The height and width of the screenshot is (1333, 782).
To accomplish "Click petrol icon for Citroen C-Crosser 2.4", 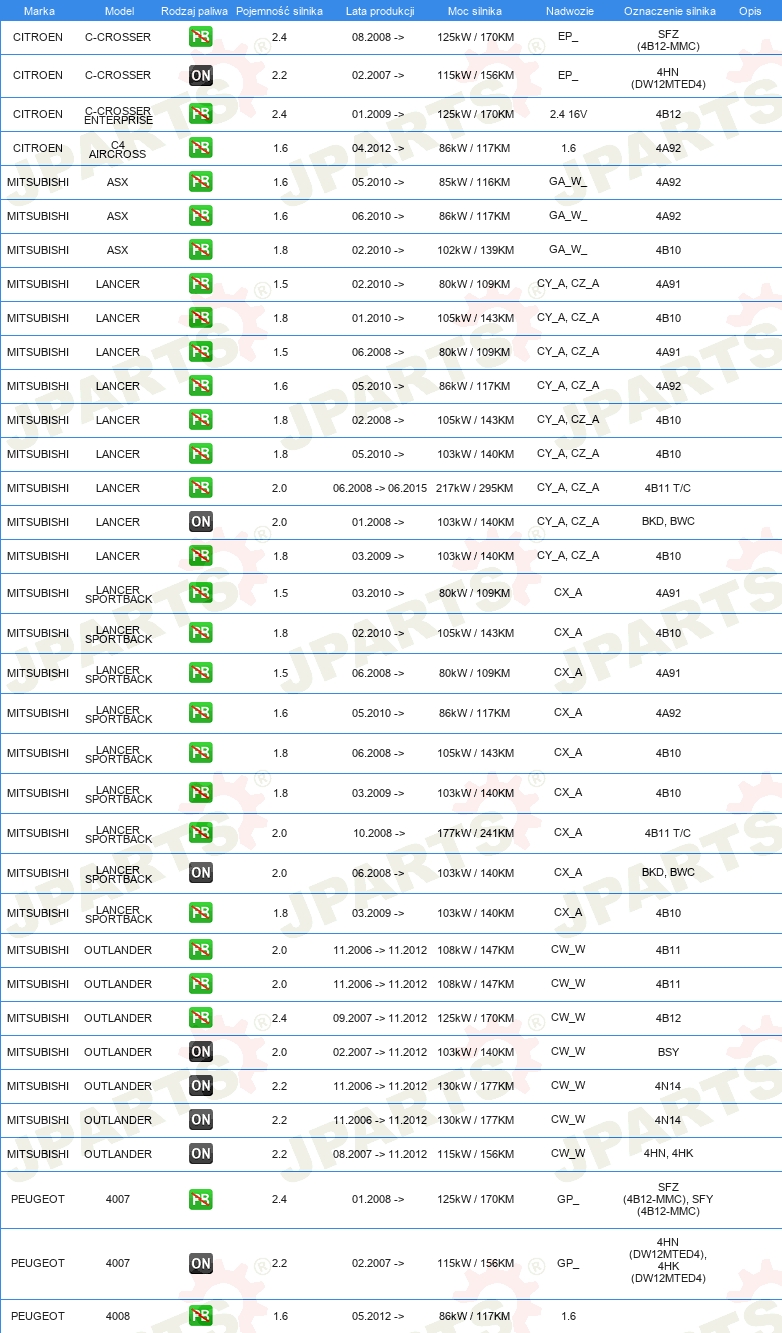I will [x=201, y=37].
